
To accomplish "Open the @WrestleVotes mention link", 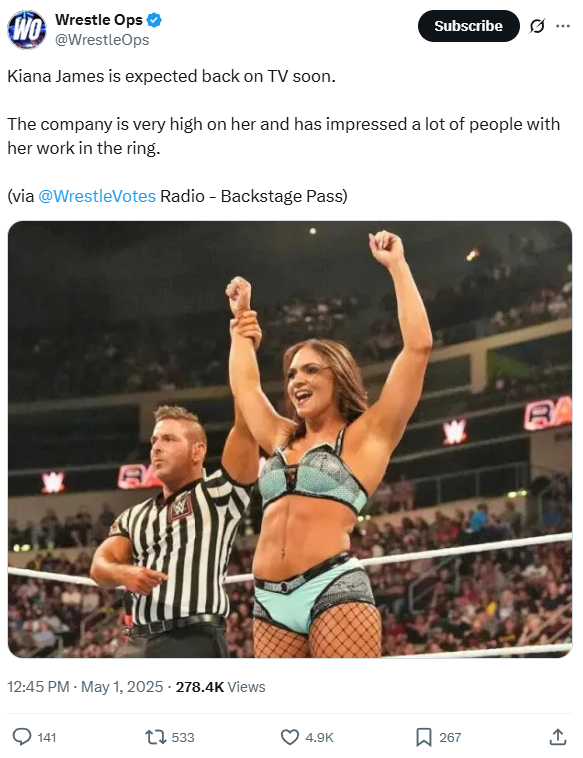I will (x=97, y=196).
